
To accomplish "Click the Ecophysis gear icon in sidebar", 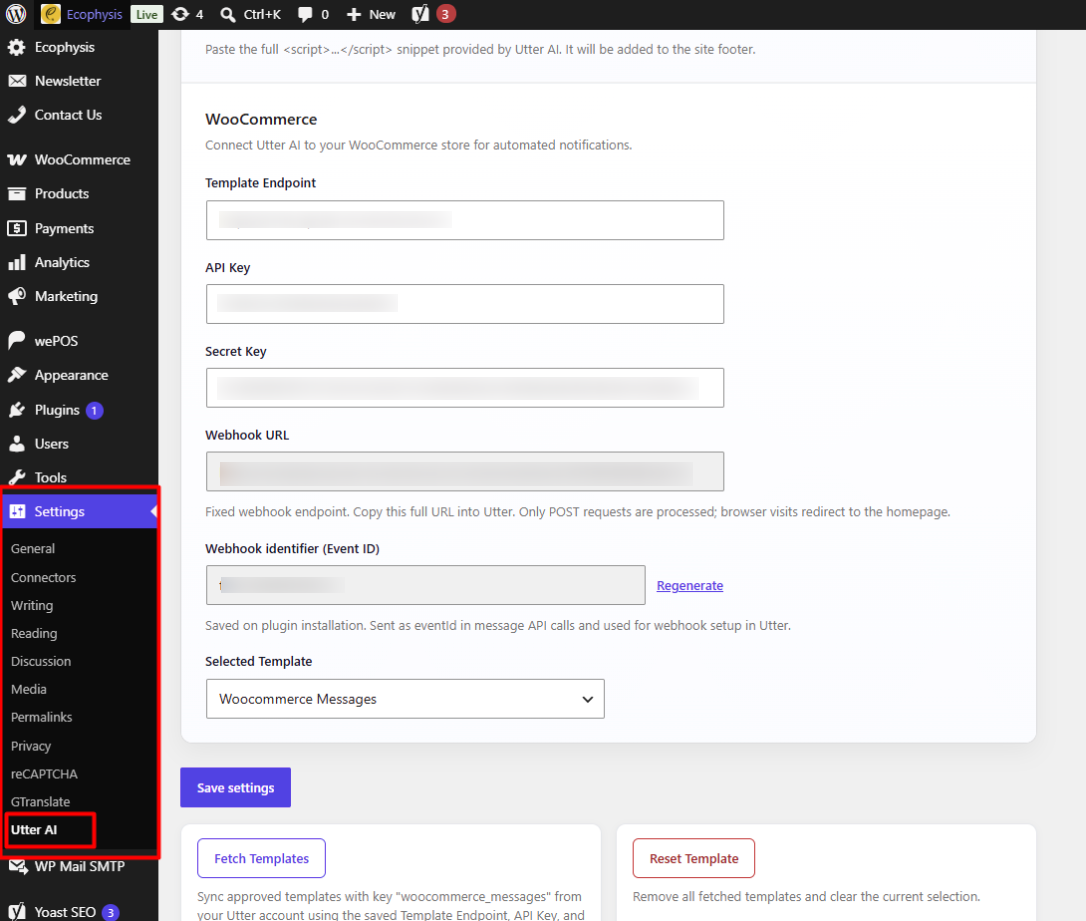I will pyautogui.click(x=17, y=47).
